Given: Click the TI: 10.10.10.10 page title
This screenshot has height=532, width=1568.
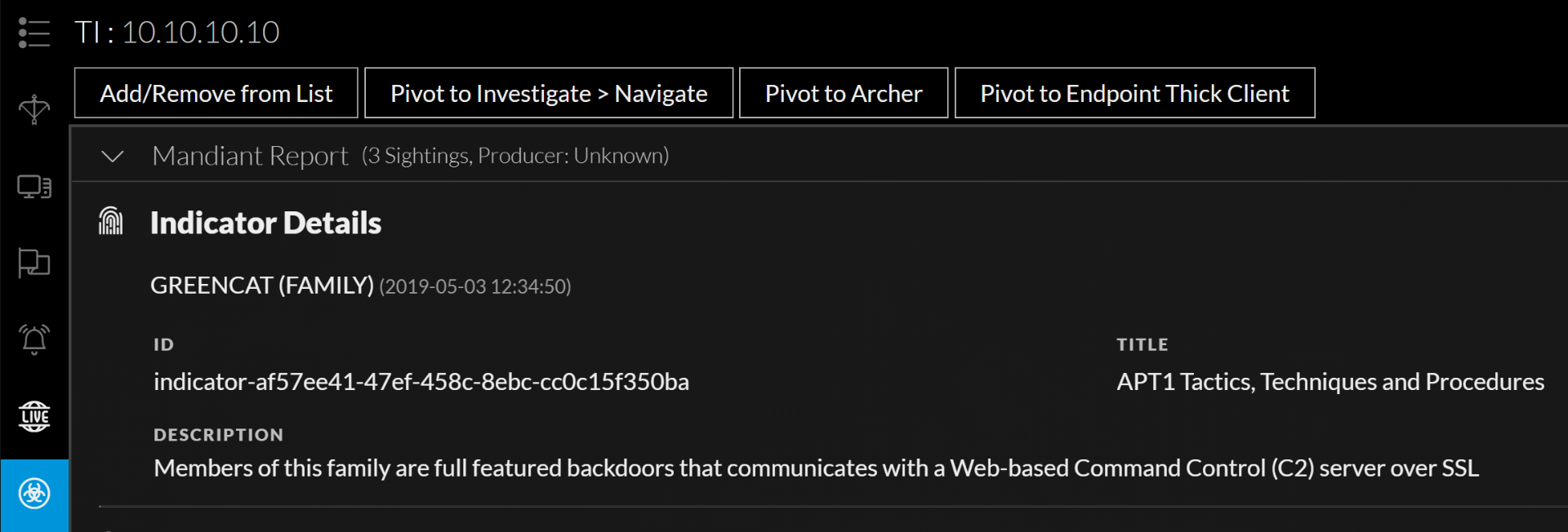Looking at the screenshot, I should (177, 33).
